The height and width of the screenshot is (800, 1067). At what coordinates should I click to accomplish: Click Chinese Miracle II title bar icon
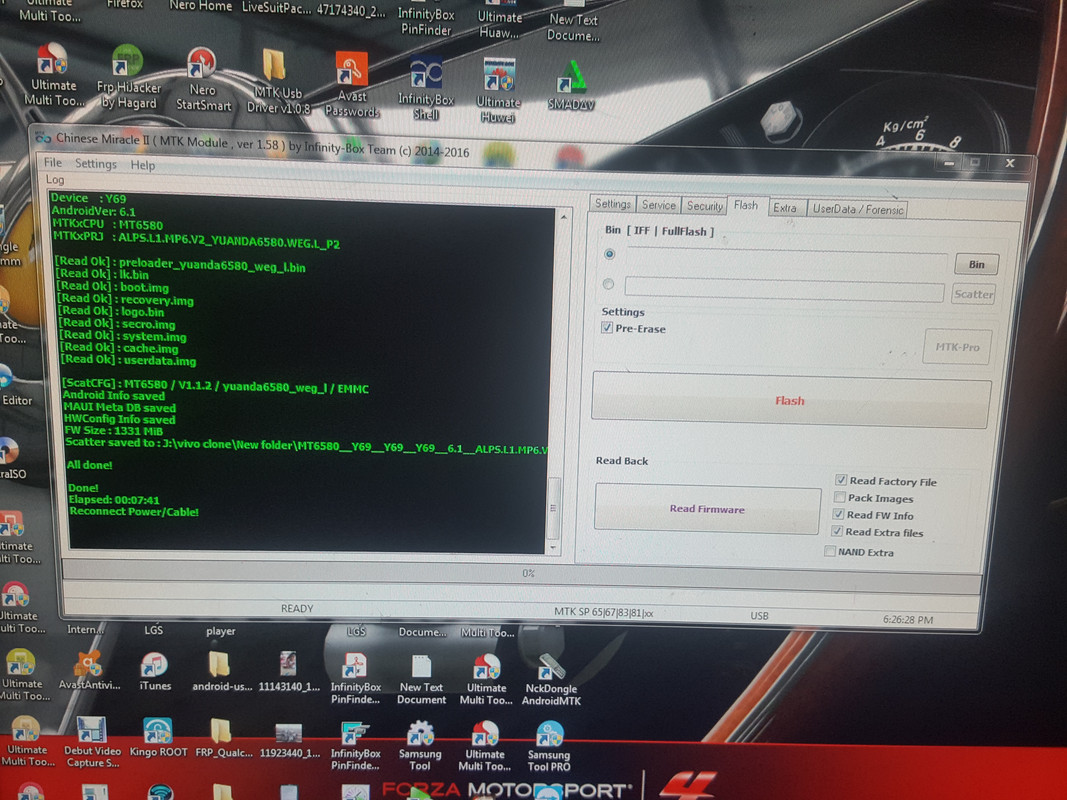click(x=43, y=137)
